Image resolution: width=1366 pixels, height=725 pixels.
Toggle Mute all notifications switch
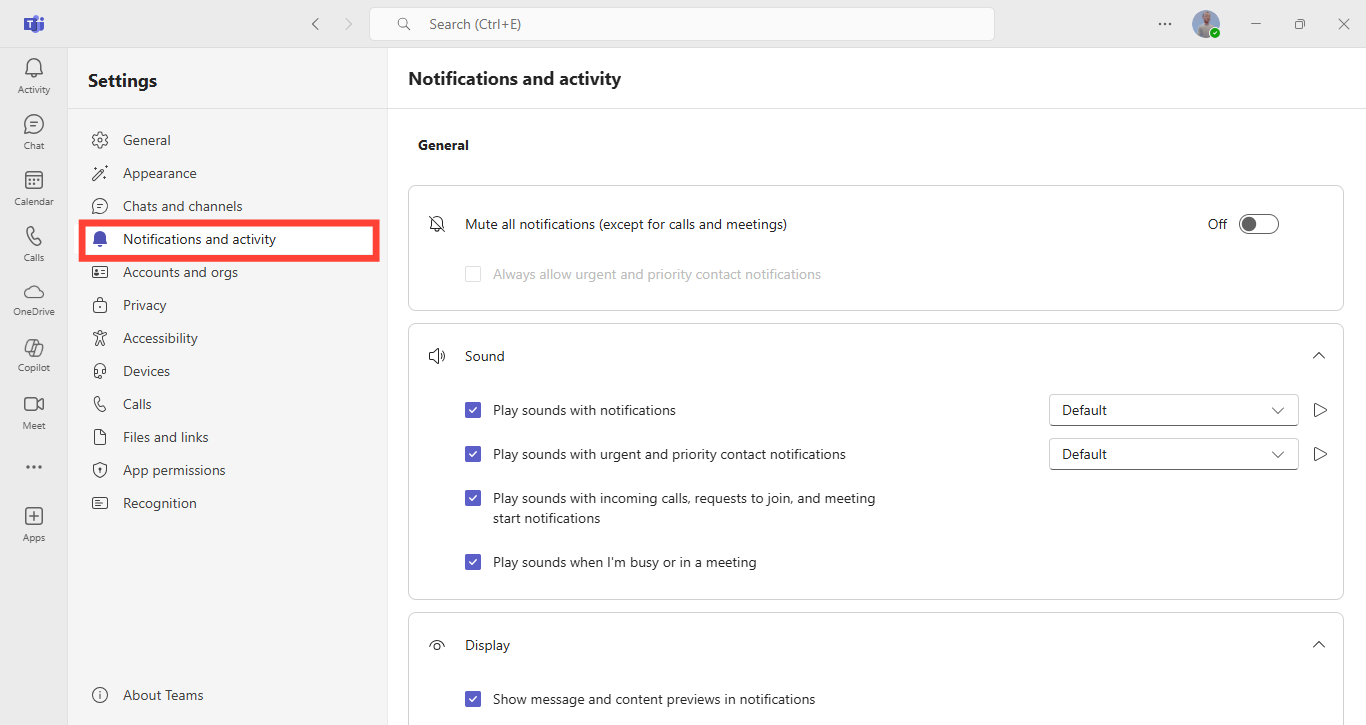1258,224
